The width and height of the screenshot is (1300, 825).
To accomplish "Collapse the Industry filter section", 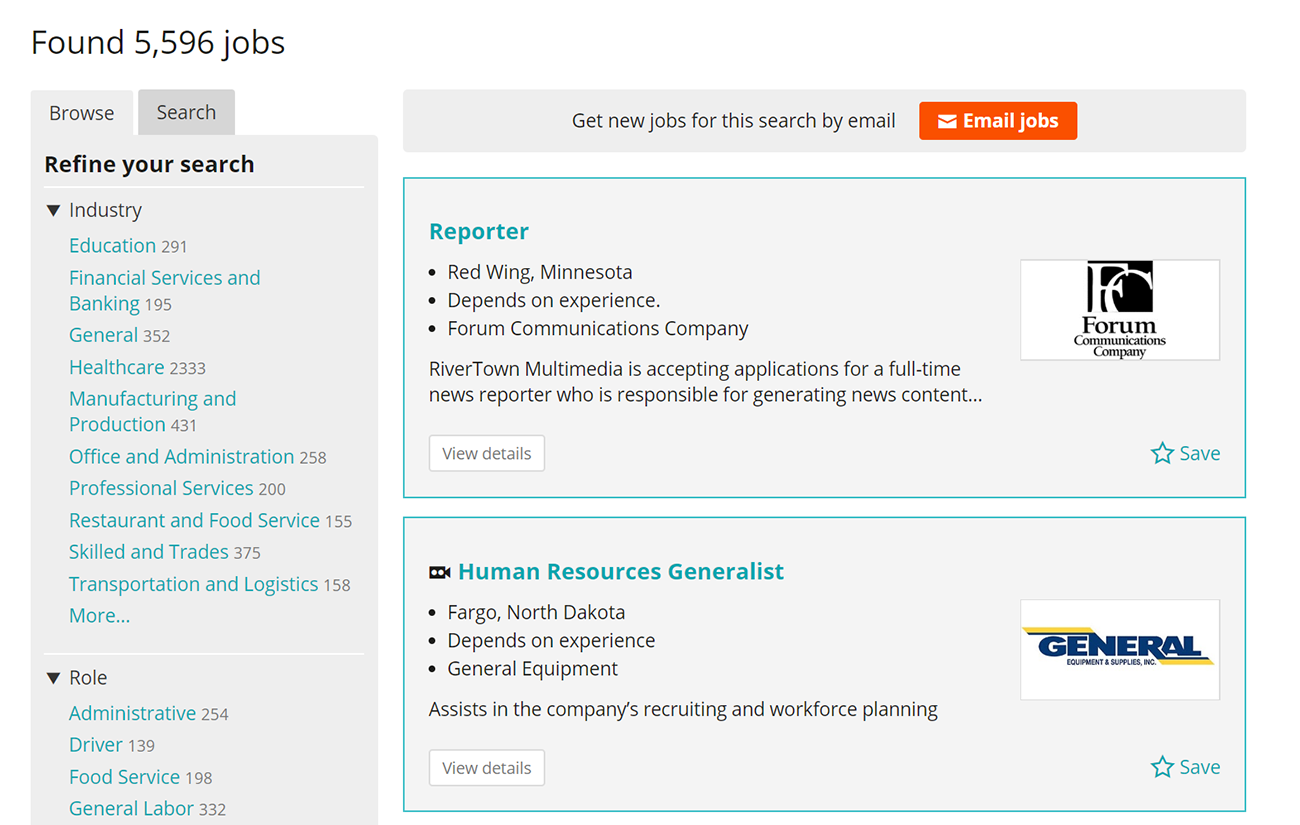I will coord(54,211).
